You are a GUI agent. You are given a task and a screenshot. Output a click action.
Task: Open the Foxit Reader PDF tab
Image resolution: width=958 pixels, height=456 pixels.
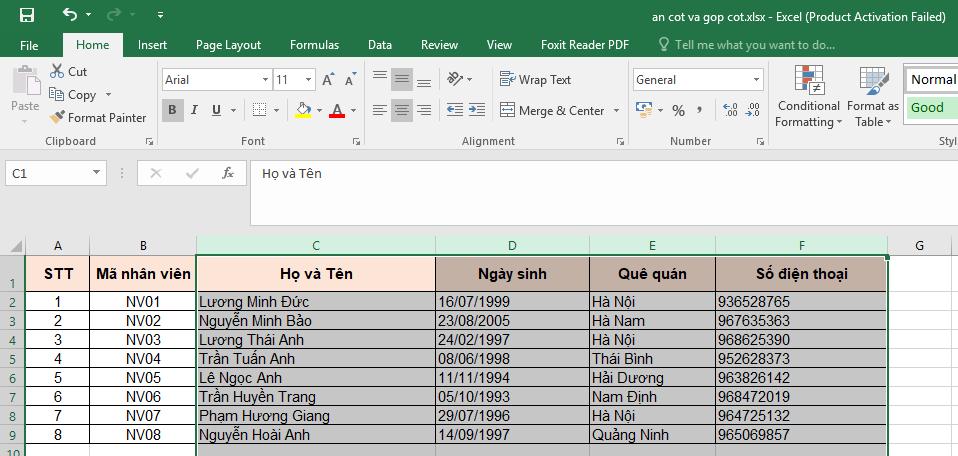click(585, 45)
